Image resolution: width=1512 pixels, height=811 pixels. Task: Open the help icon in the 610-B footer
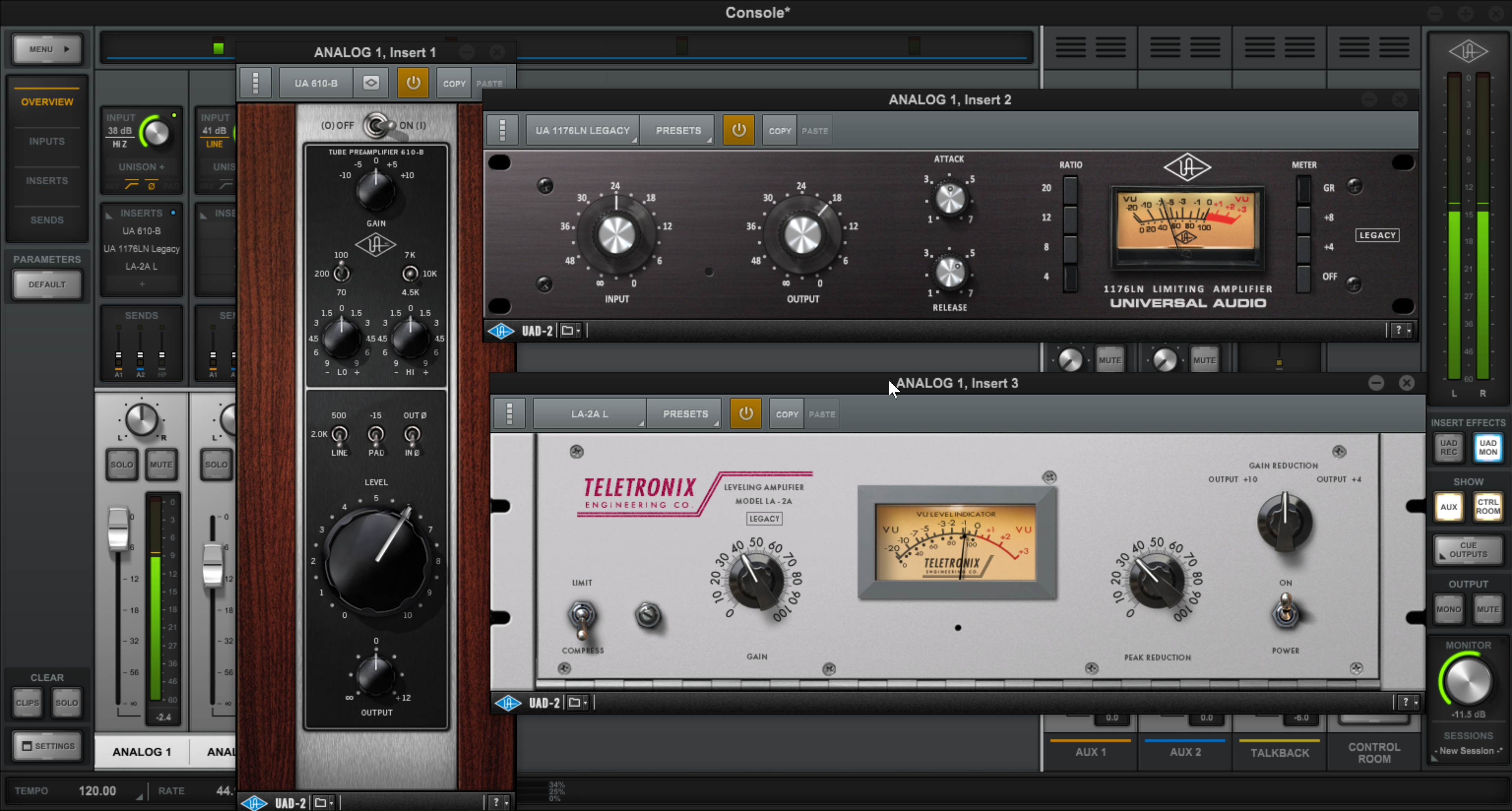499,802
